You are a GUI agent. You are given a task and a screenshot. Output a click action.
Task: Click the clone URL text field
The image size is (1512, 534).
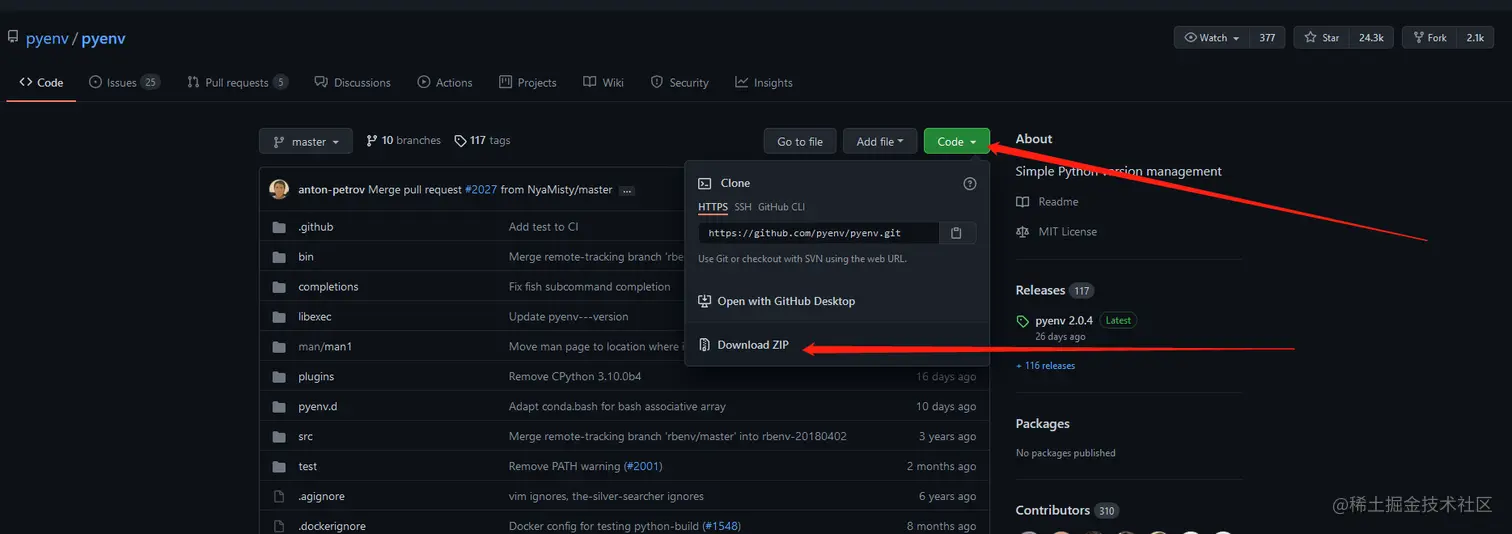[818, 233]
